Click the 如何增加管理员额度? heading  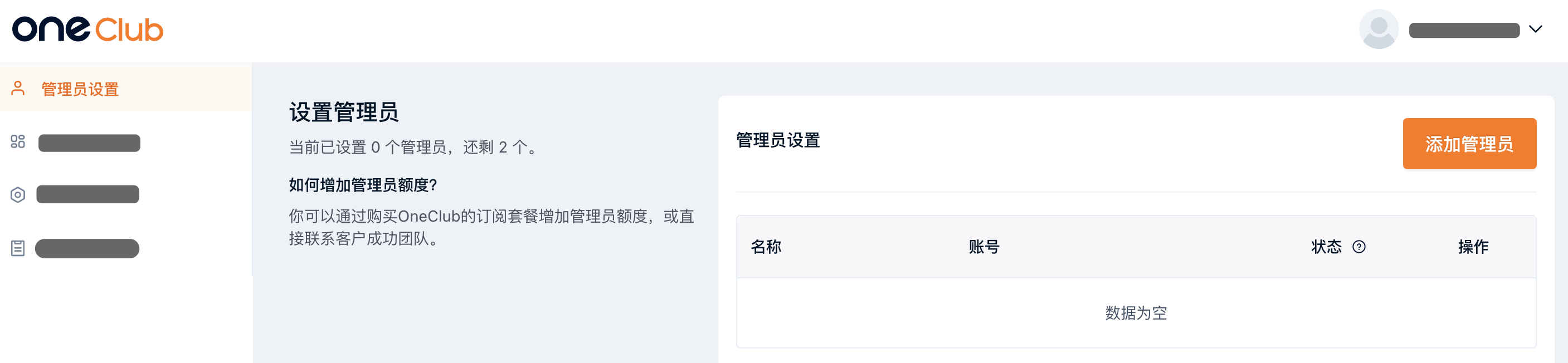(363, 185)
